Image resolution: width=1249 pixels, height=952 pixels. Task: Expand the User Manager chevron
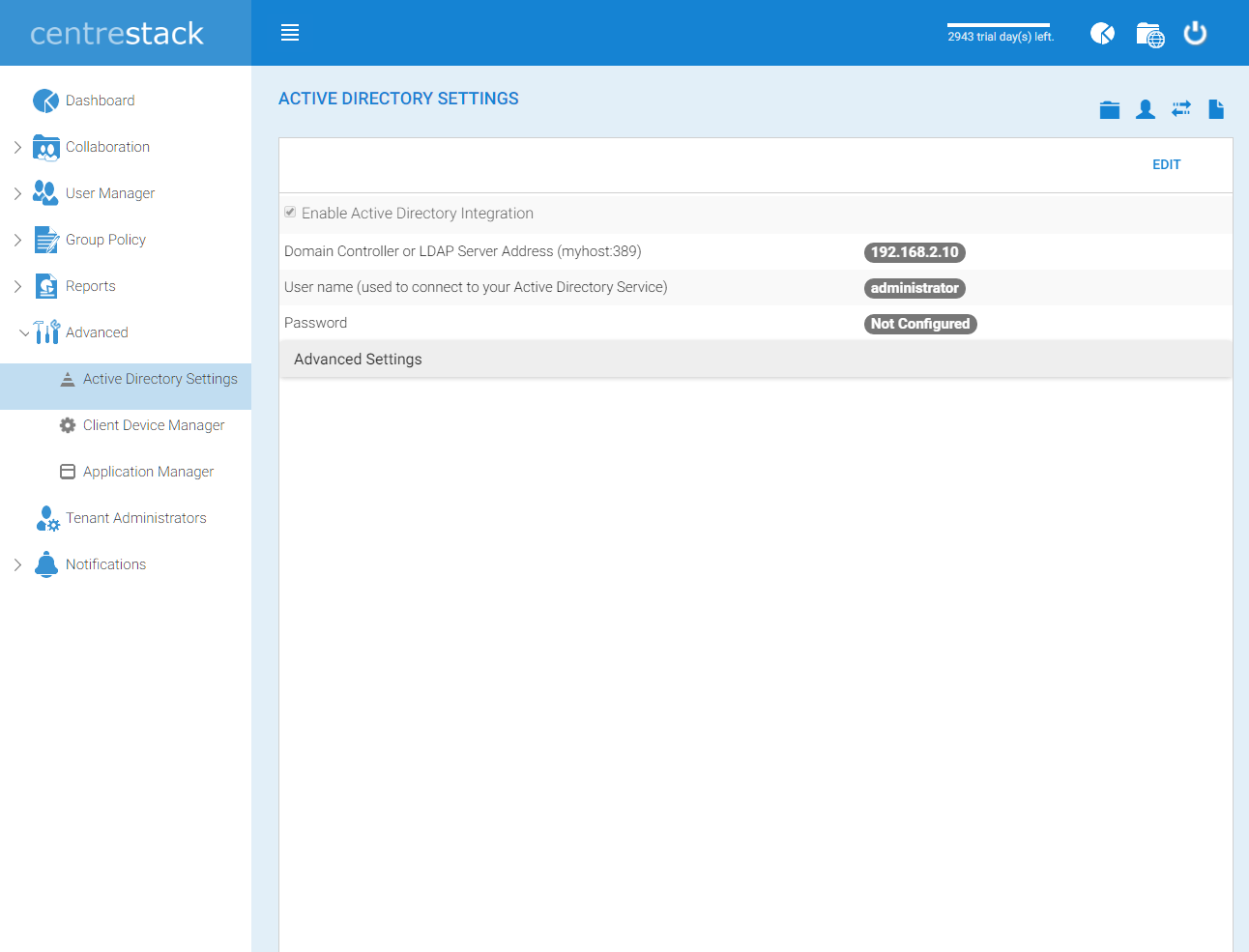pyautogui.click(x=17, y=193)
